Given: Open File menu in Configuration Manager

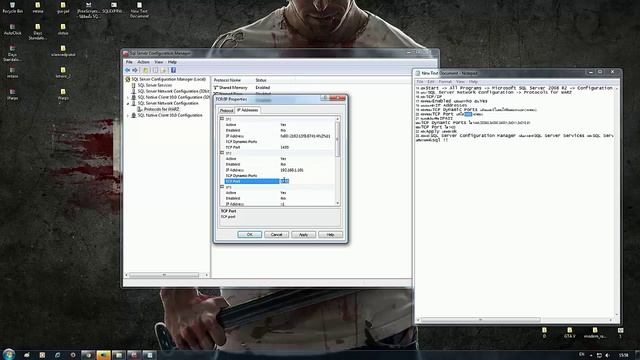Looking at the screenshot, I should (129, 62).
